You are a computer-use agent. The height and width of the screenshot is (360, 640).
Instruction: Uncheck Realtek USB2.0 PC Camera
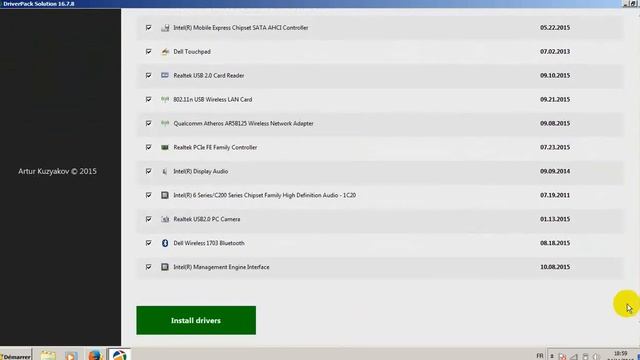click(x=149, y=219)
